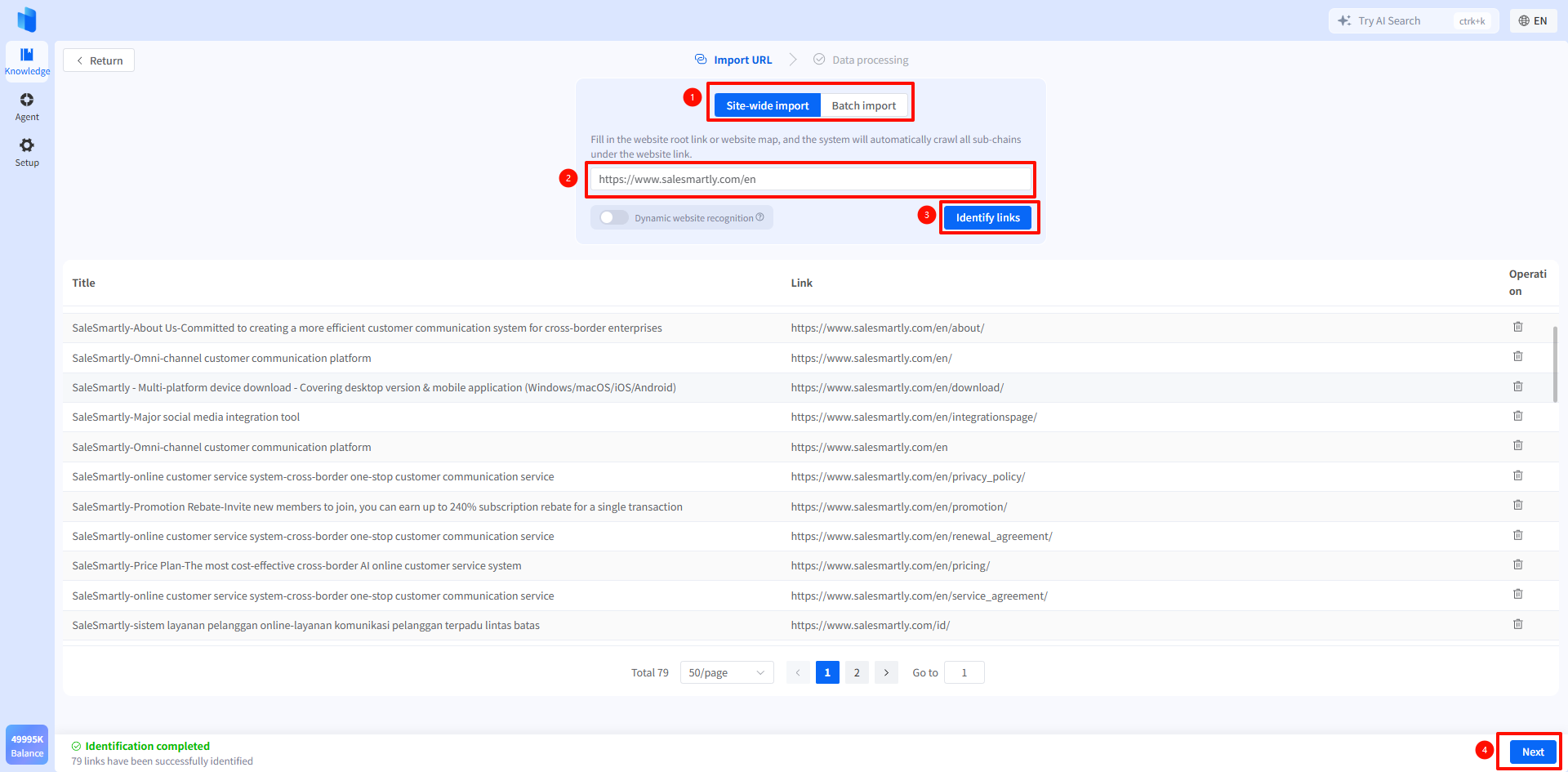
Task: Delete the renewal_agreement link row
Action: [1517, 535]
